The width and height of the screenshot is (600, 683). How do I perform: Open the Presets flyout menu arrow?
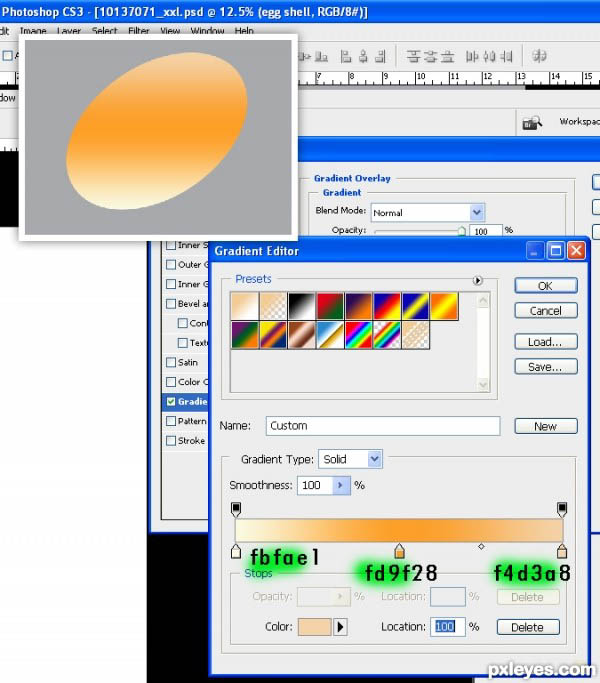point(478,280)
